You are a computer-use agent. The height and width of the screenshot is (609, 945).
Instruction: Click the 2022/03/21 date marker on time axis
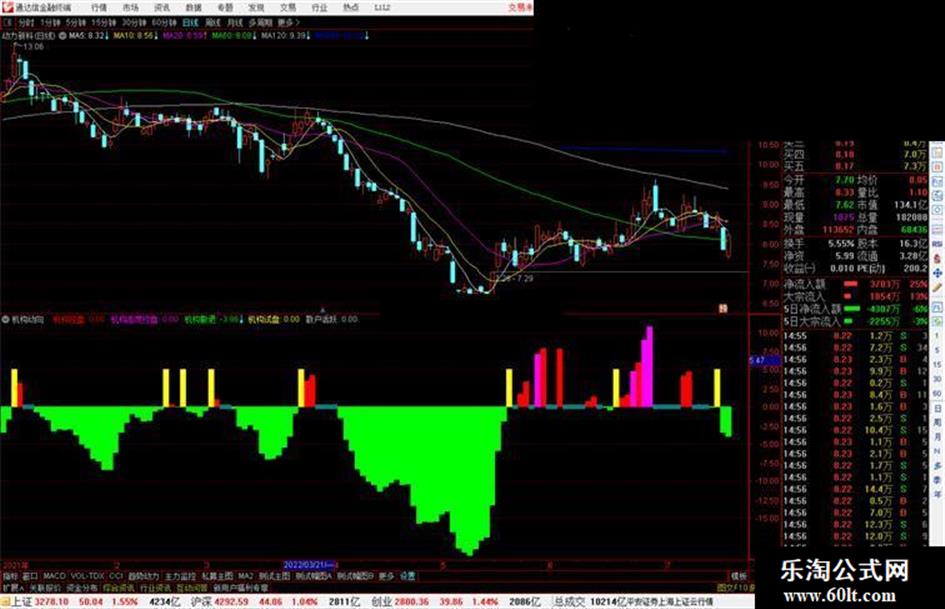[x=310, y=565]
